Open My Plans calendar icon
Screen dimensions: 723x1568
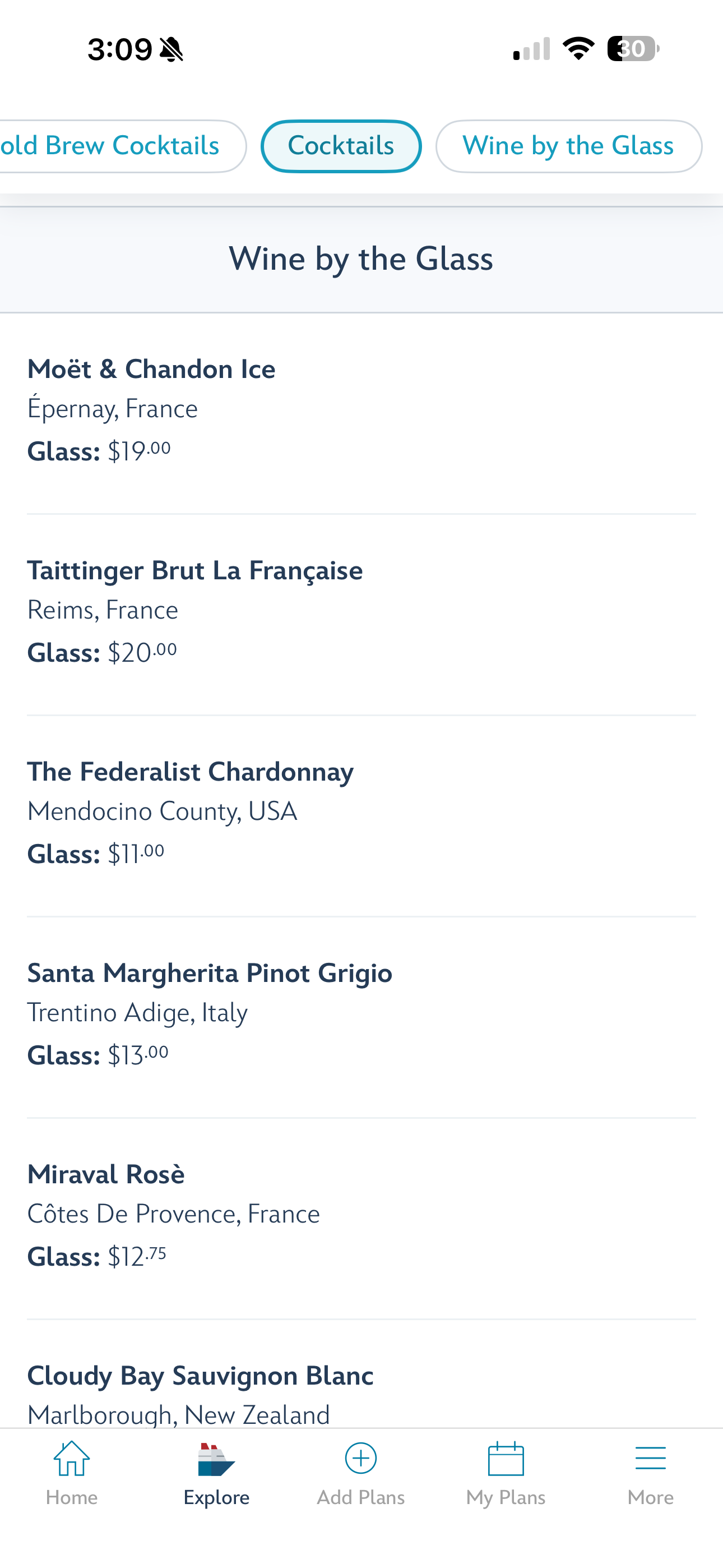(506, 1459)
